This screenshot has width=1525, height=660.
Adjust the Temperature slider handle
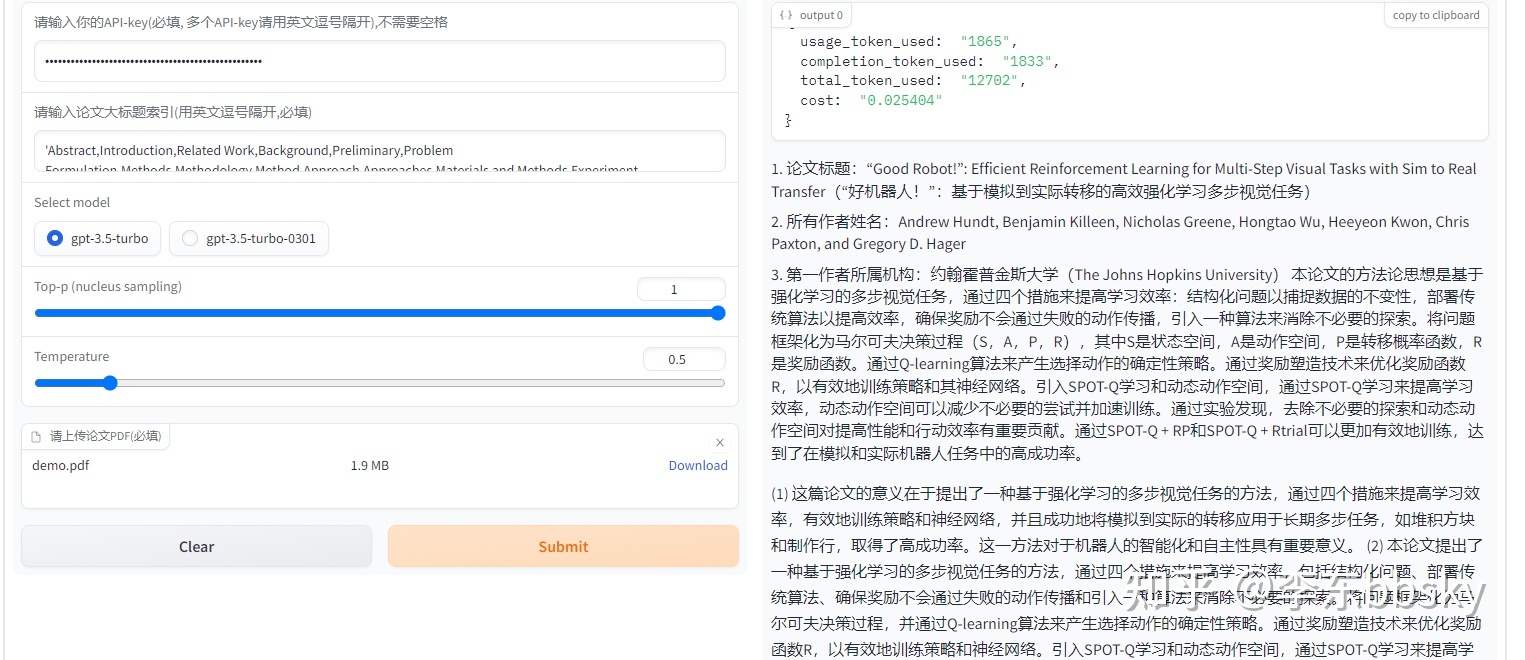[x=110, y=383]
